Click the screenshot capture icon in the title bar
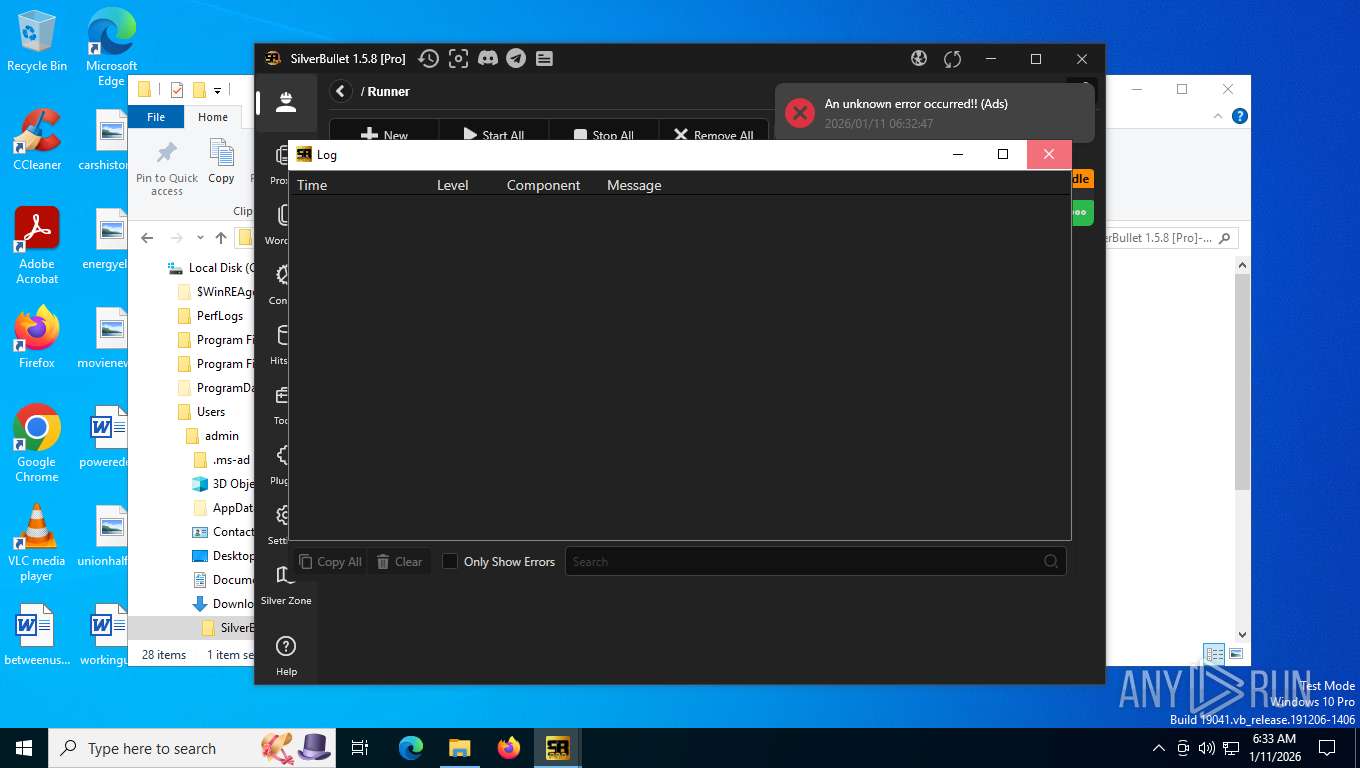This screenshot has height=768, width=1360. 458,59
